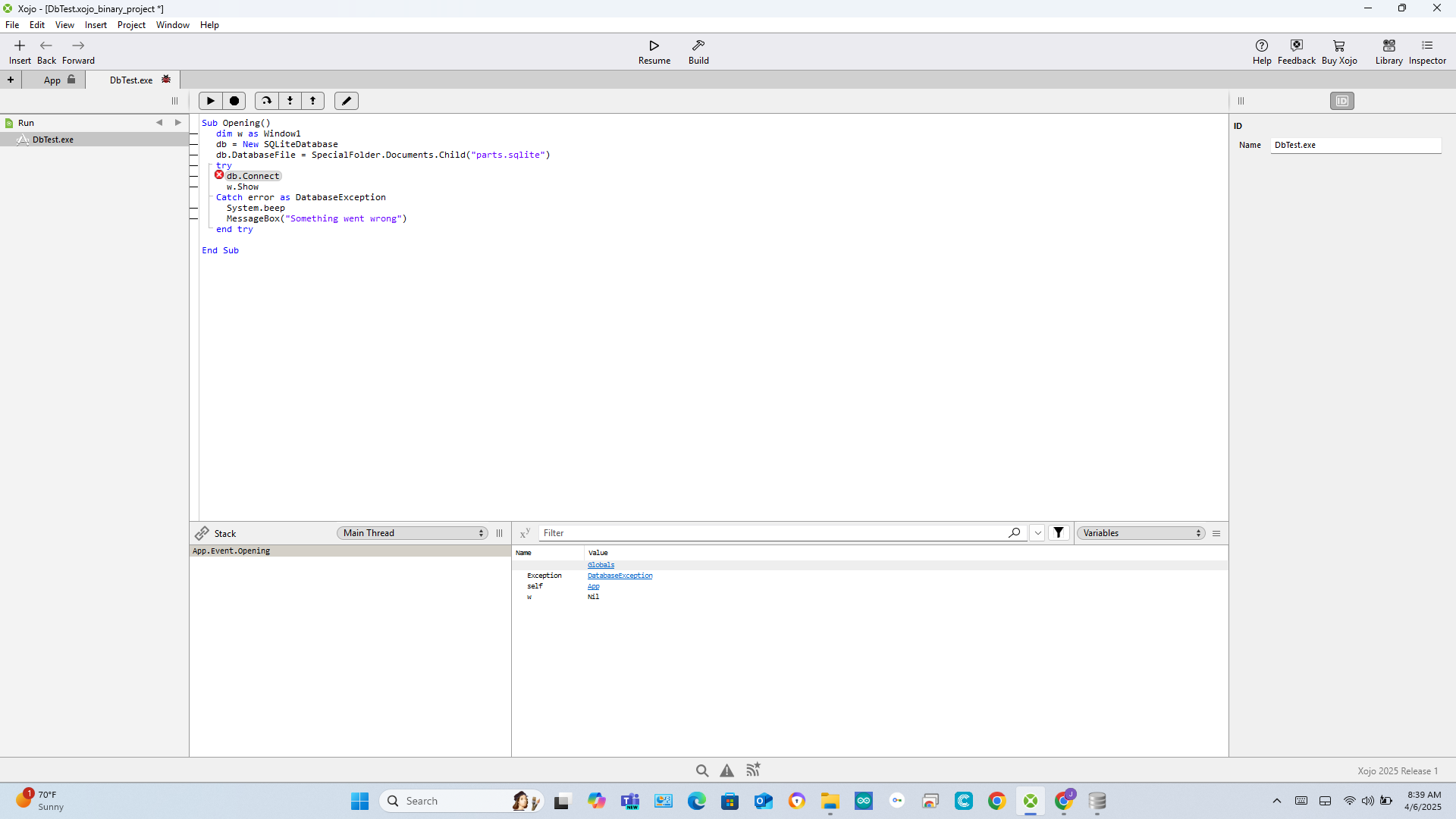The image size is (1456, 819).
Task: Open the Inspector panel
Action: pos(1427,52)
